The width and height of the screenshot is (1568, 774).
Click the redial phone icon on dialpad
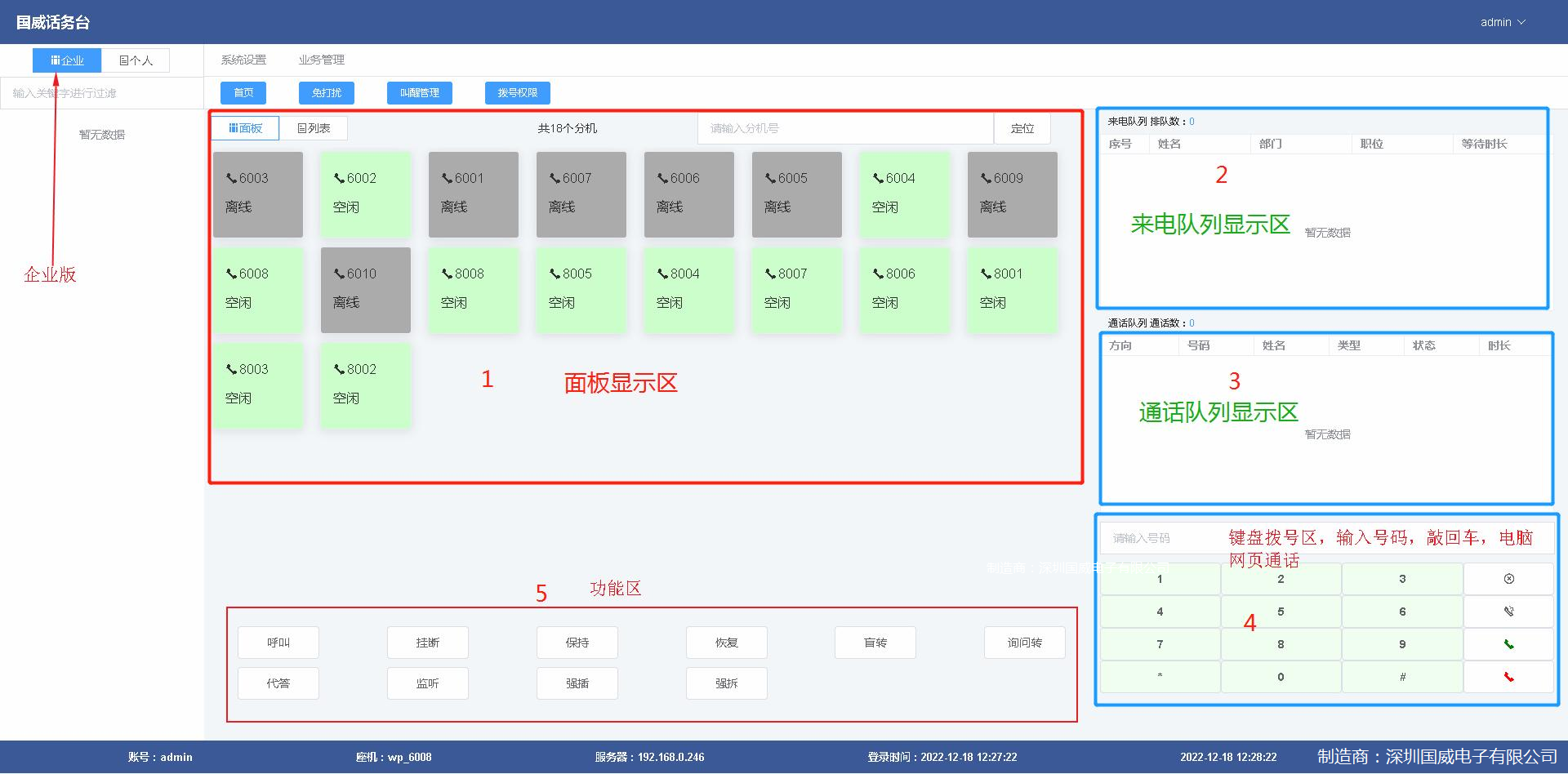pyautogui.click(x=1508, y=611)
